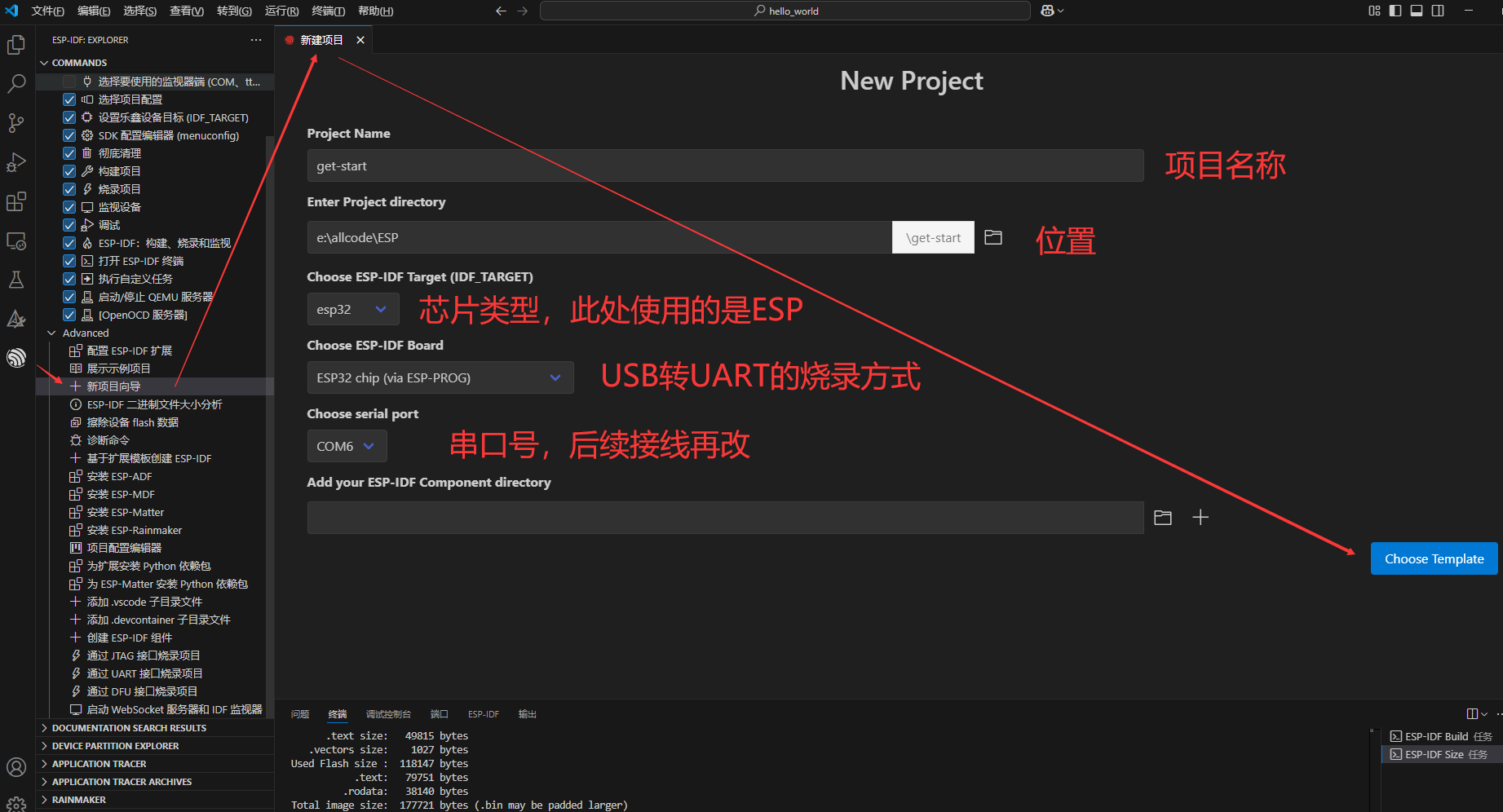Viewport: 1503px width, 812px height.
Task: Toggle primary side bar layout icon
Action: click(x=1395, y=11)
